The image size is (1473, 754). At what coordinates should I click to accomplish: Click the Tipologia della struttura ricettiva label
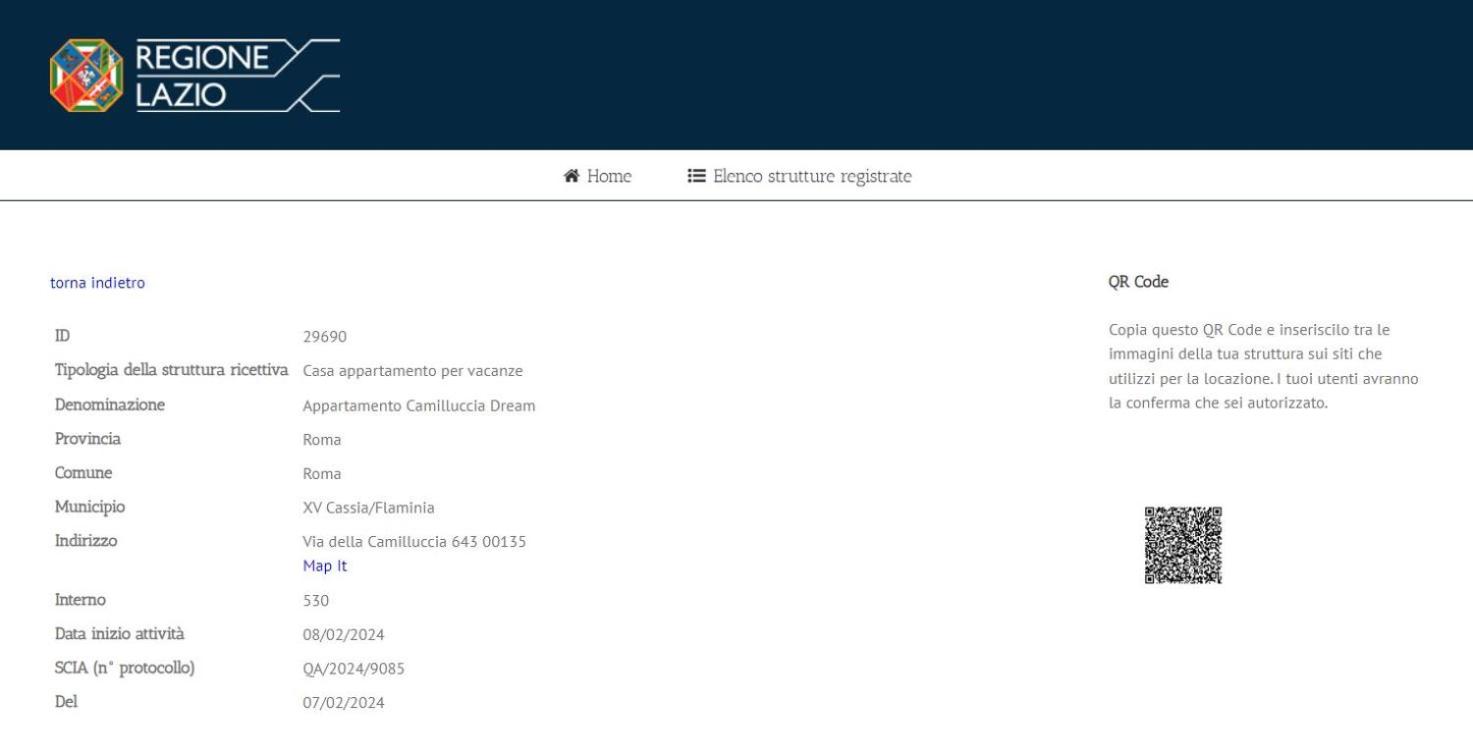(x=172, y=371)
